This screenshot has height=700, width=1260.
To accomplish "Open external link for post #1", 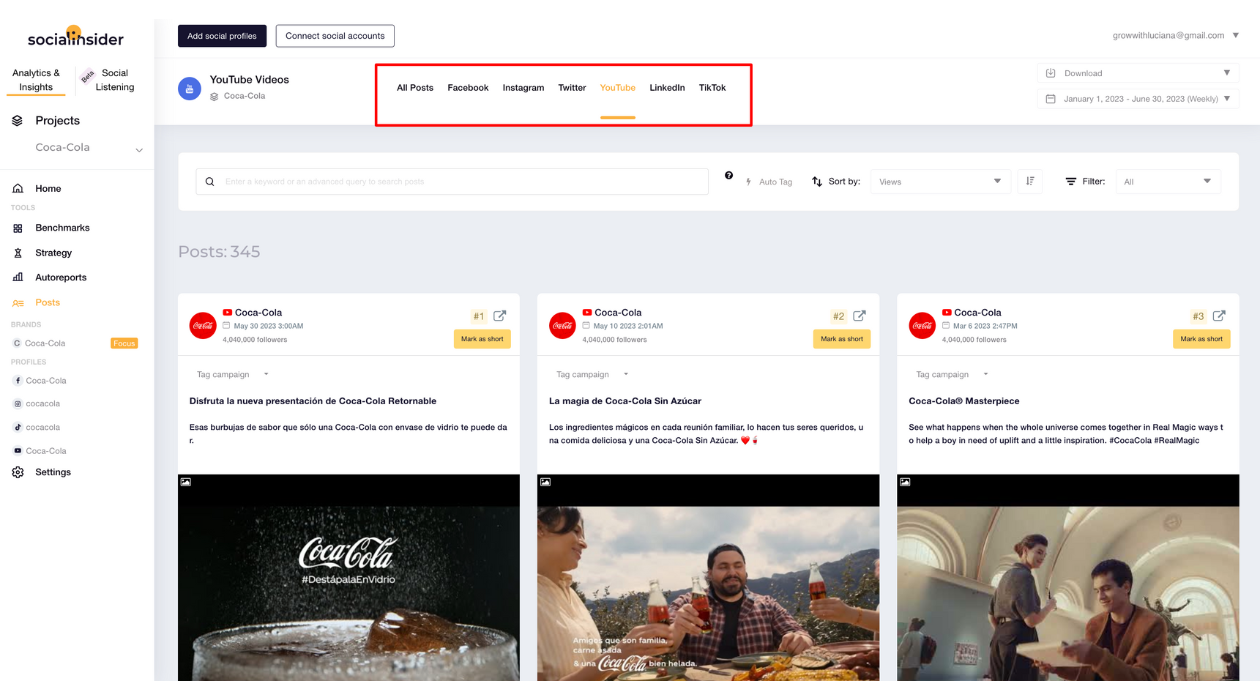I will click(x=500, y=316).
